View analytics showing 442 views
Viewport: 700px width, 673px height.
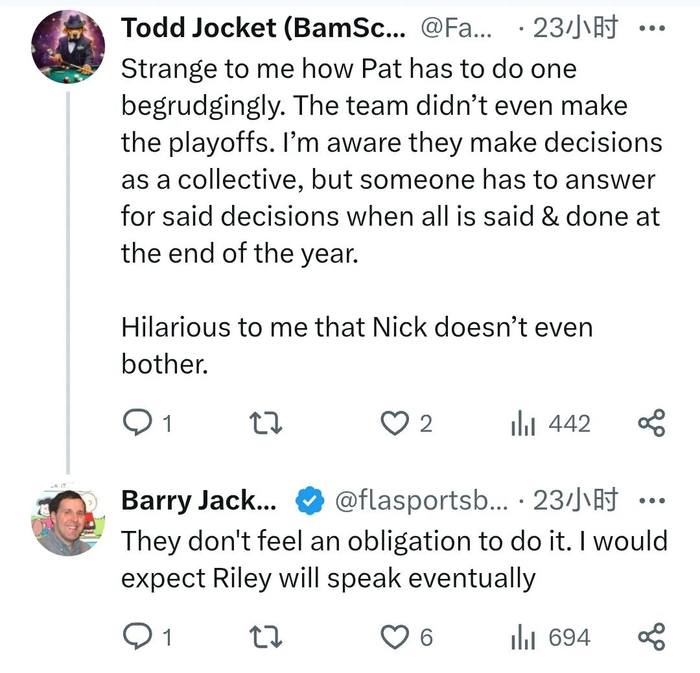[522, 424]
